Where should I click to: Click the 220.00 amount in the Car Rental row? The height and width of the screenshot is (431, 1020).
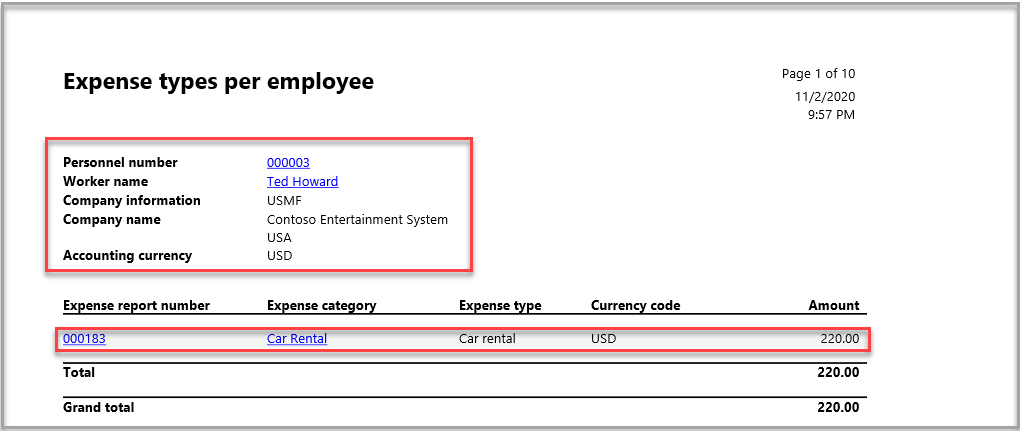pos(840,339)
